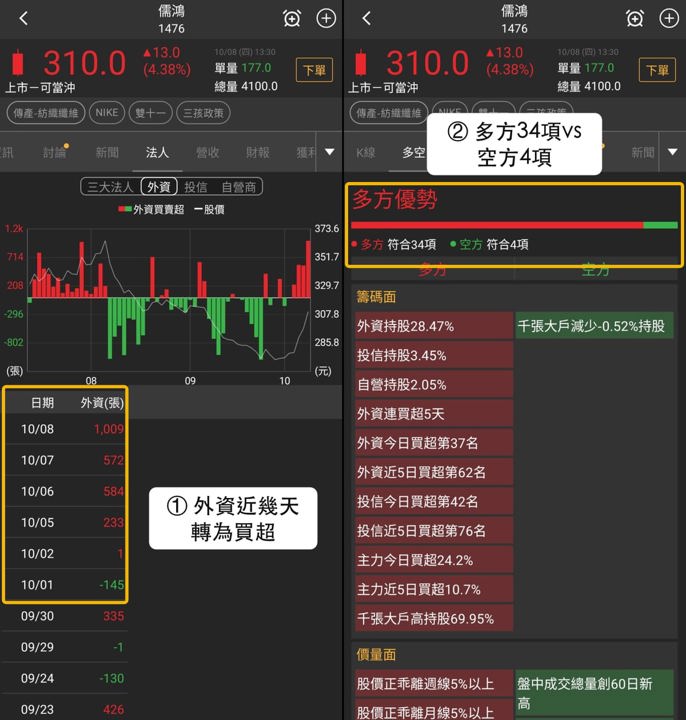This screenshot has width=686, height=720.
Task: Tap candlestick icon beside price in left screen
Action: tap(18, 62)
